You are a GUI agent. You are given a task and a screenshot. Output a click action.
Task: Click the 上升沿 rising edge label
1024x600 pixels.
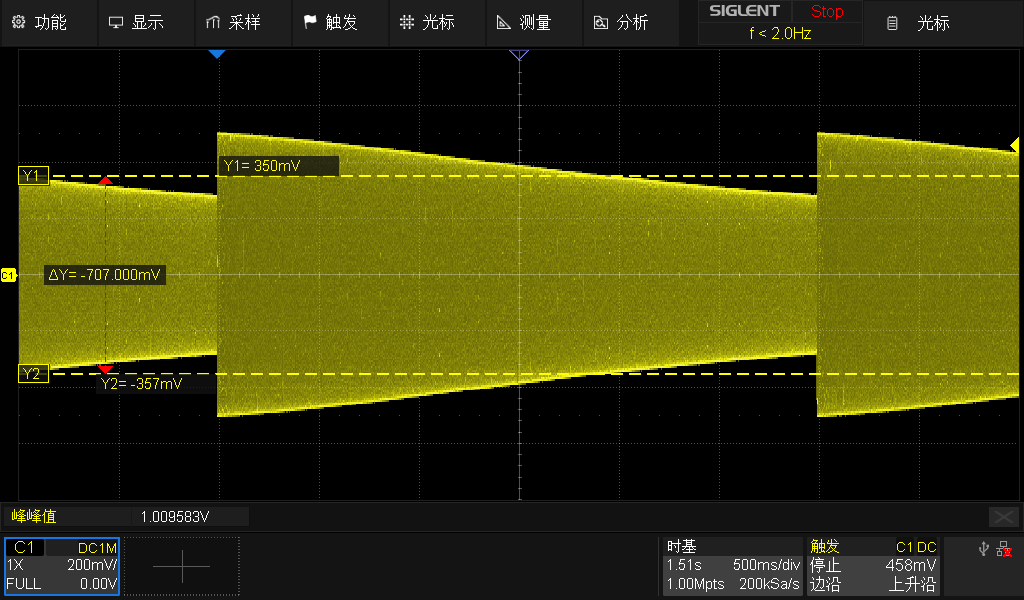[x=912, y=584]
